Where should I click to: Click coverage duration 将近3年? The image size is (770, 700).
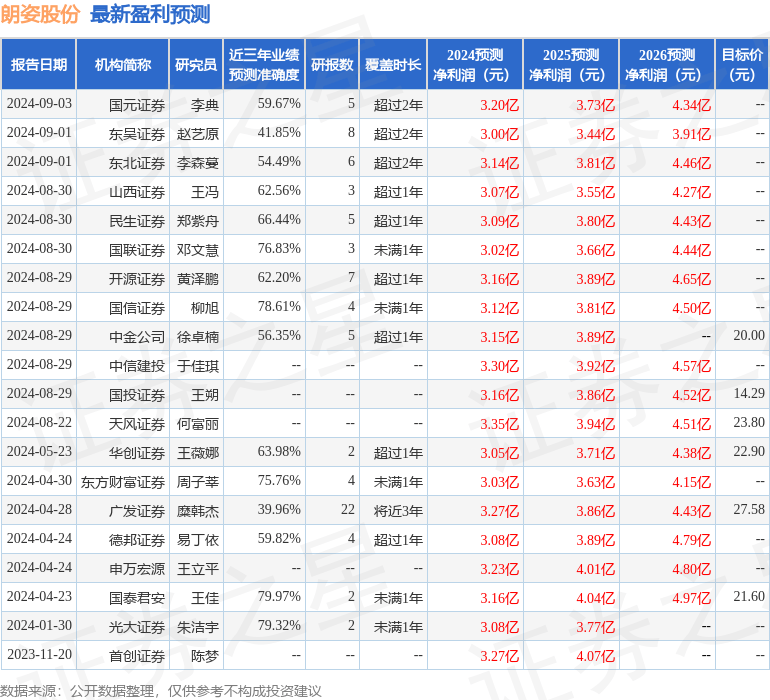click(x=398, y=511)
